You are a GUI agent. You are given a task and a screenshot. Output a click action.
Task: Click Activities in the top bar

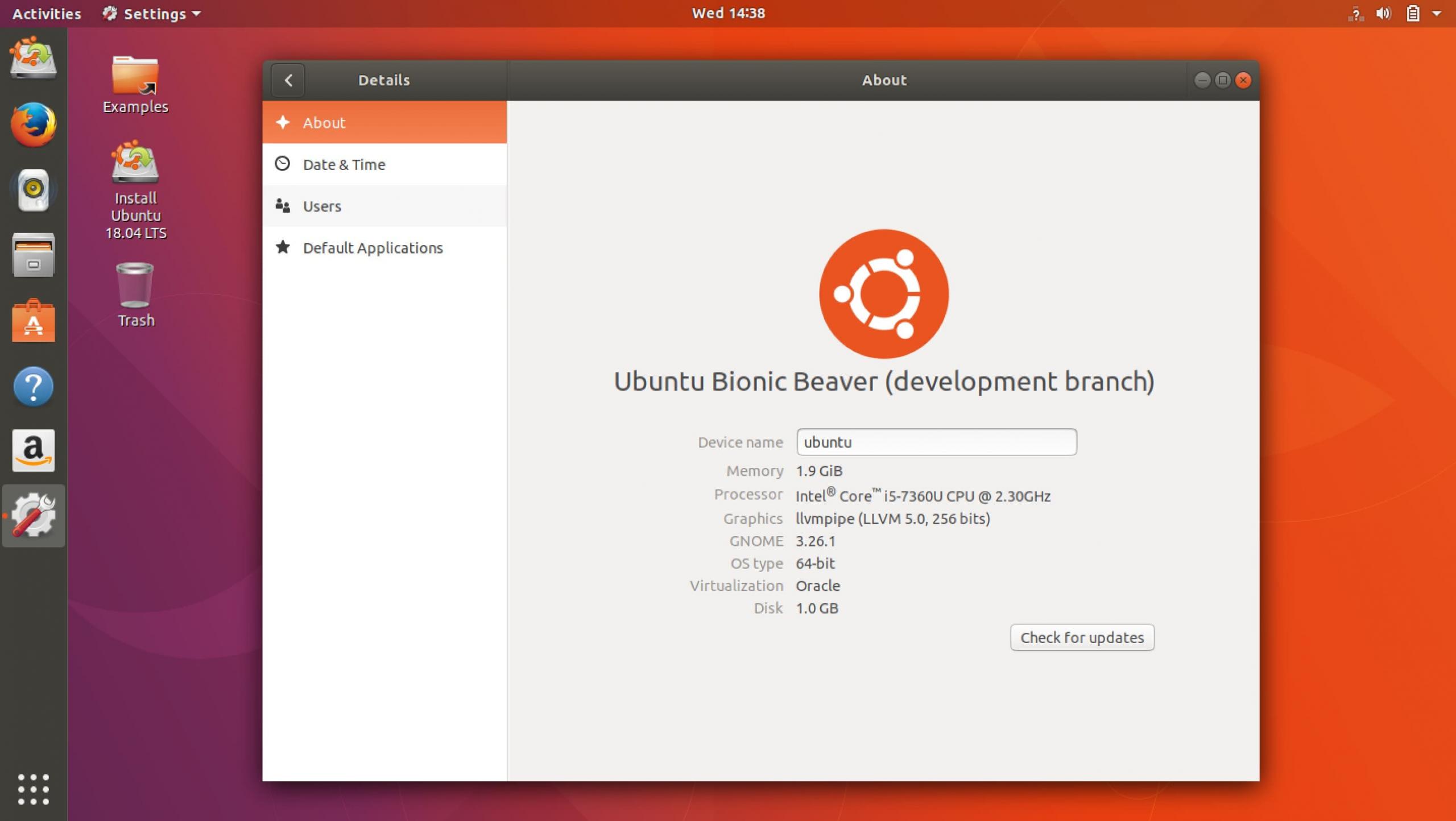[x=45, y=13]
